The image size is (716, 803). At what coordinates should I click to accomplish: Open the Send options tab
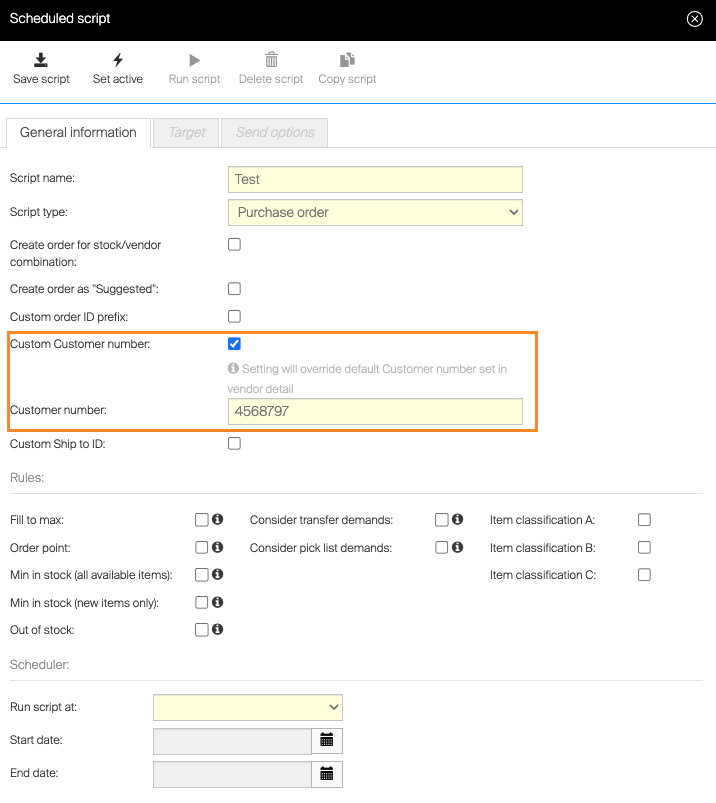[x=275, y=132]
